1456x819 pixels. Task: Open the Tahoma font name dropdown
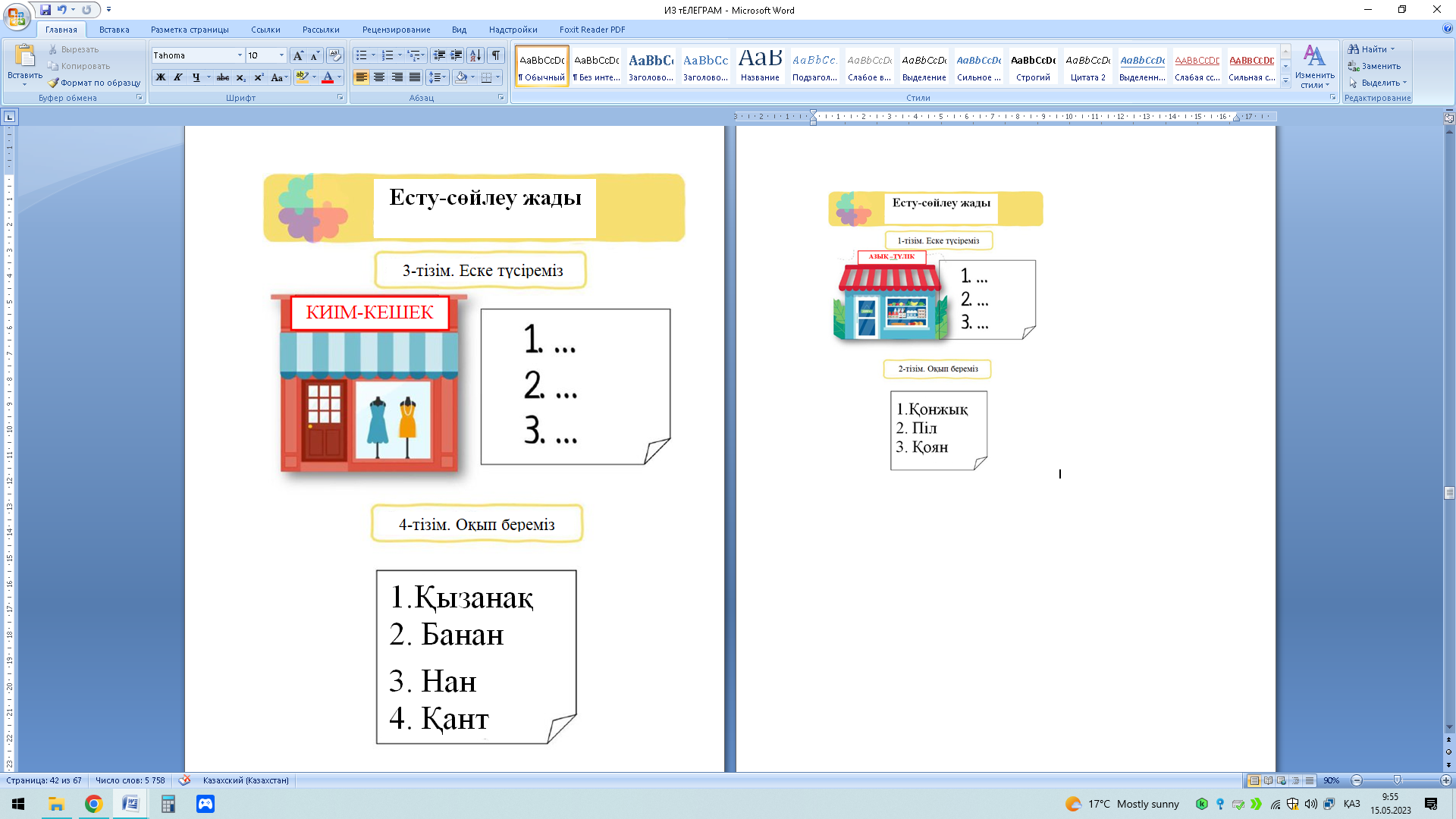pyautogui.click(x=240, y=55)
